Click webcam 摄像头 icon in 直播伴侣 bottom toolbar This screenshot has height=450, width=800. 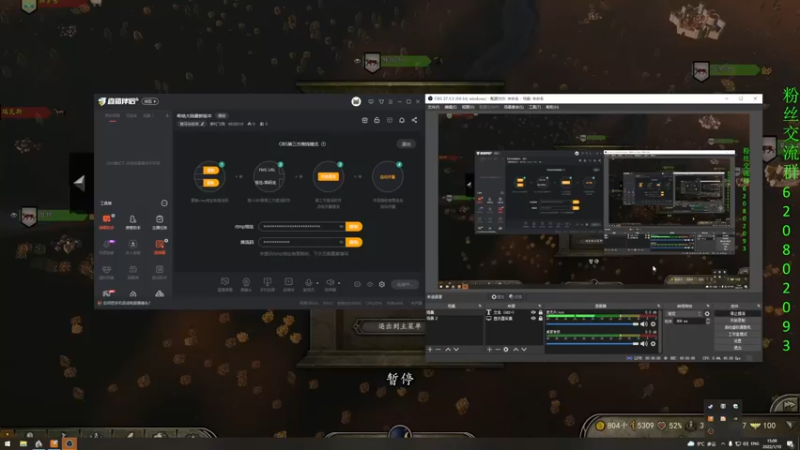tap(246, 282)
